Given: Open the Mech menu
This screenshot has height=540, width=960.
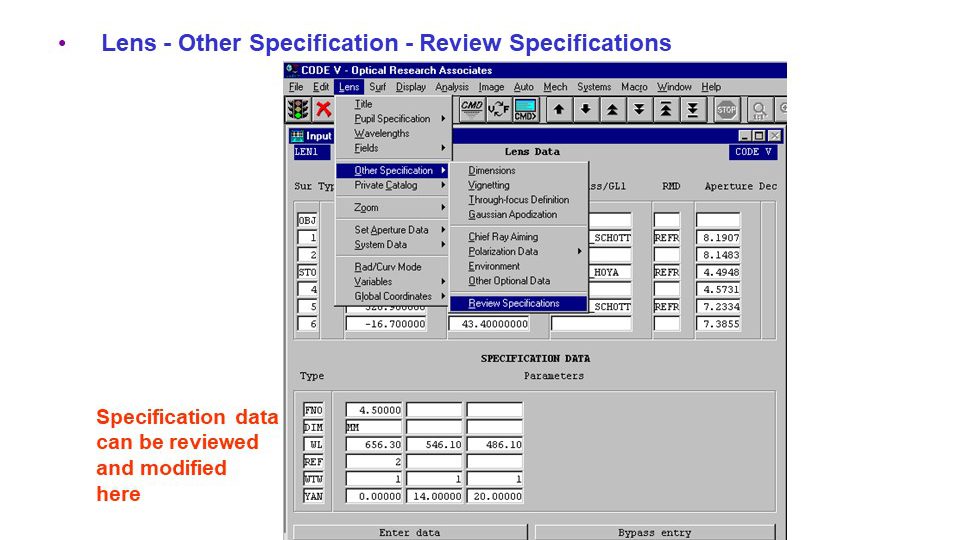Looking at the screenshot, I should point(555,87).
